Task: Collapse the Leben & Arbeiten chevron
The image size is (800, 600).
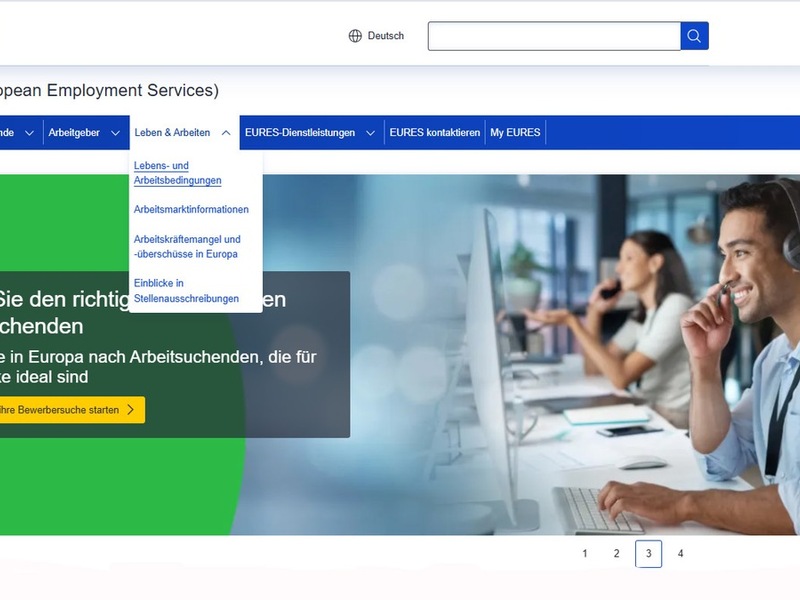Action: (x=226, y=133)
